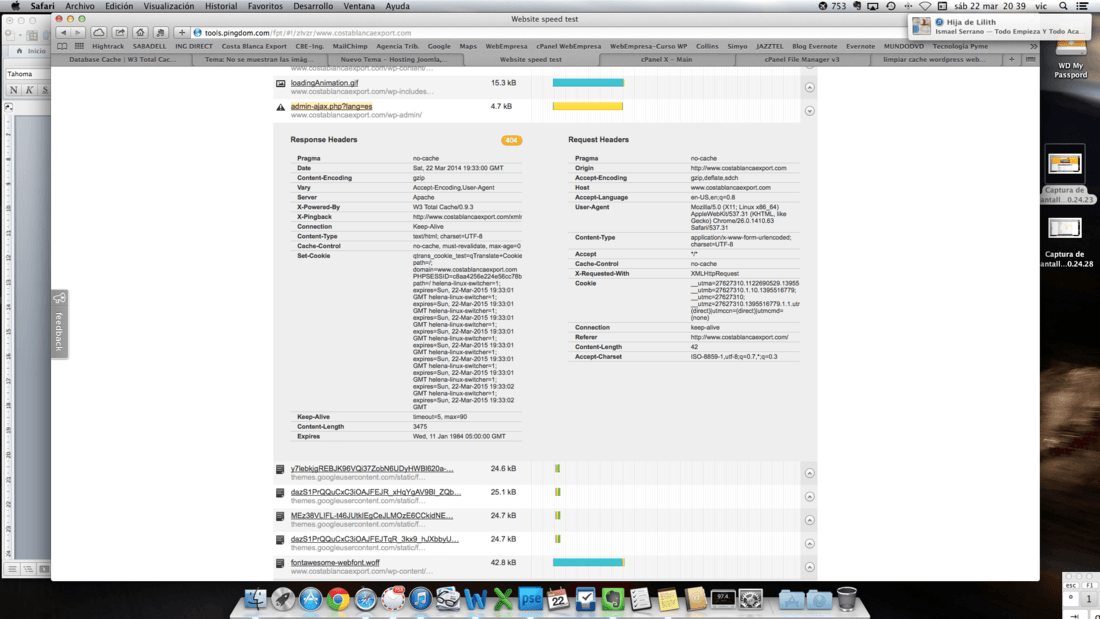Image resolution: width=1100 pixels, height=619 pixels.
Task: Open iTunes from the Dock
Action: tap(420, 599)
